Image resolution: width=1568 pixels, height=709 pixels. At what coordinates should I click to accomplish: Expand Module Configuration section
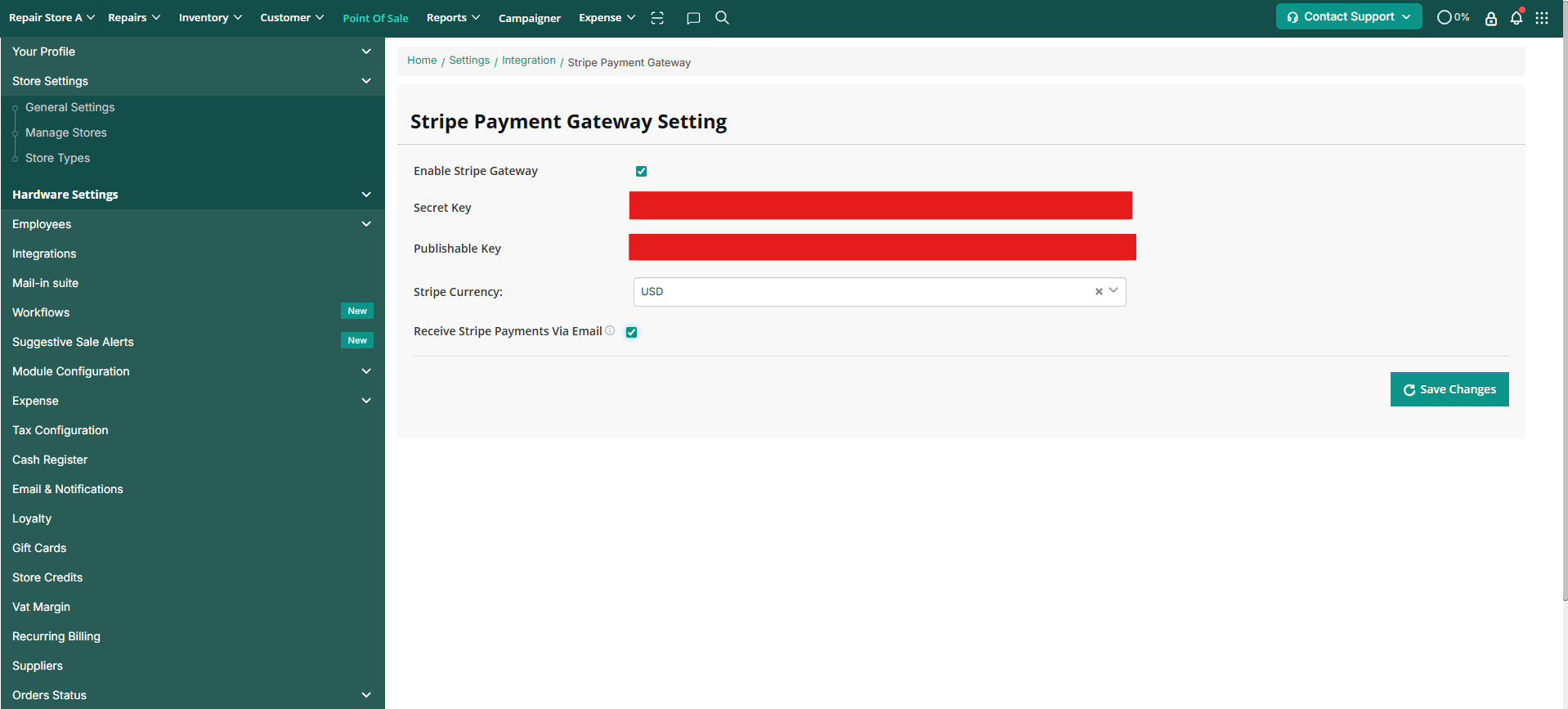pyautogui.click(x=192, y=371)
